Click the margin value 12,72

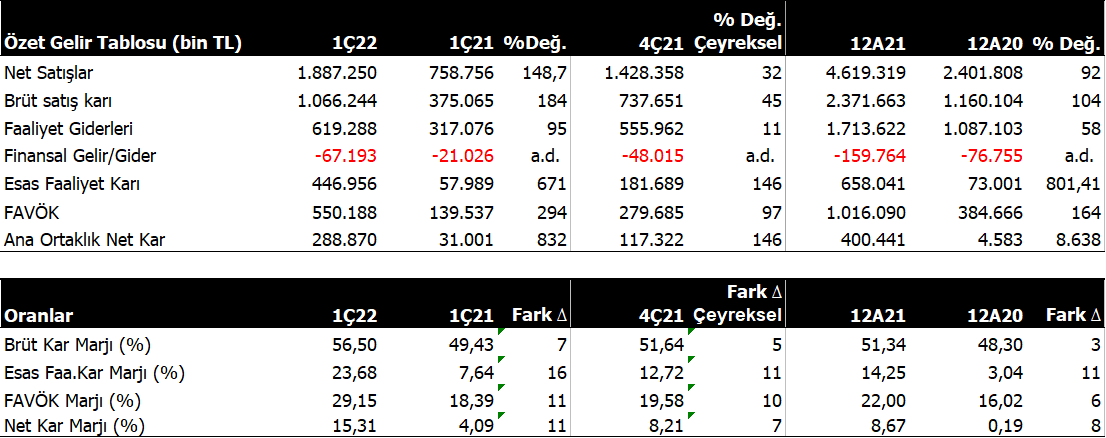[662, 373]
